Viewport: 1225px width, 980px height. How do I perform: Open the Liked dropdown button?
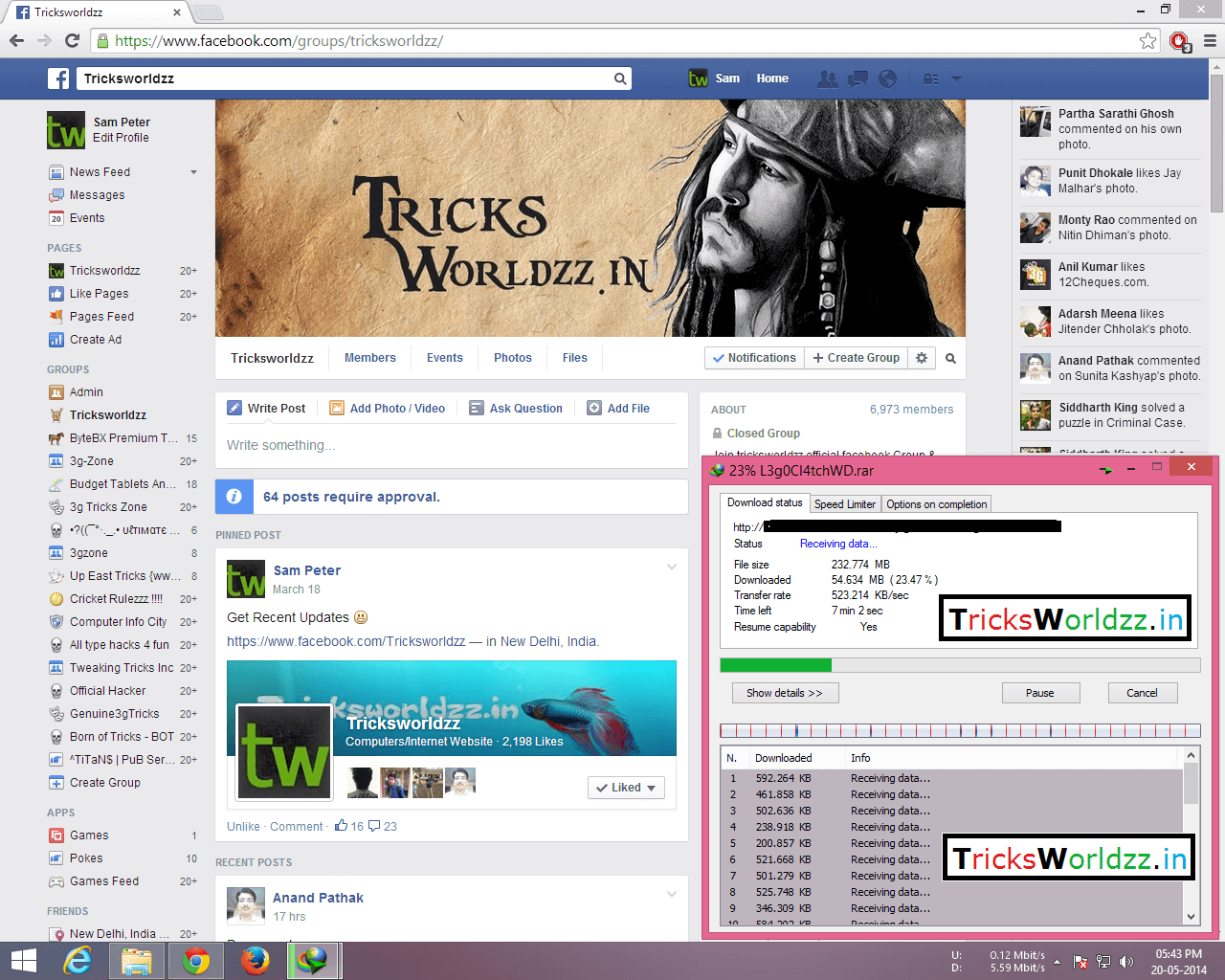click(x=625, y=788)
